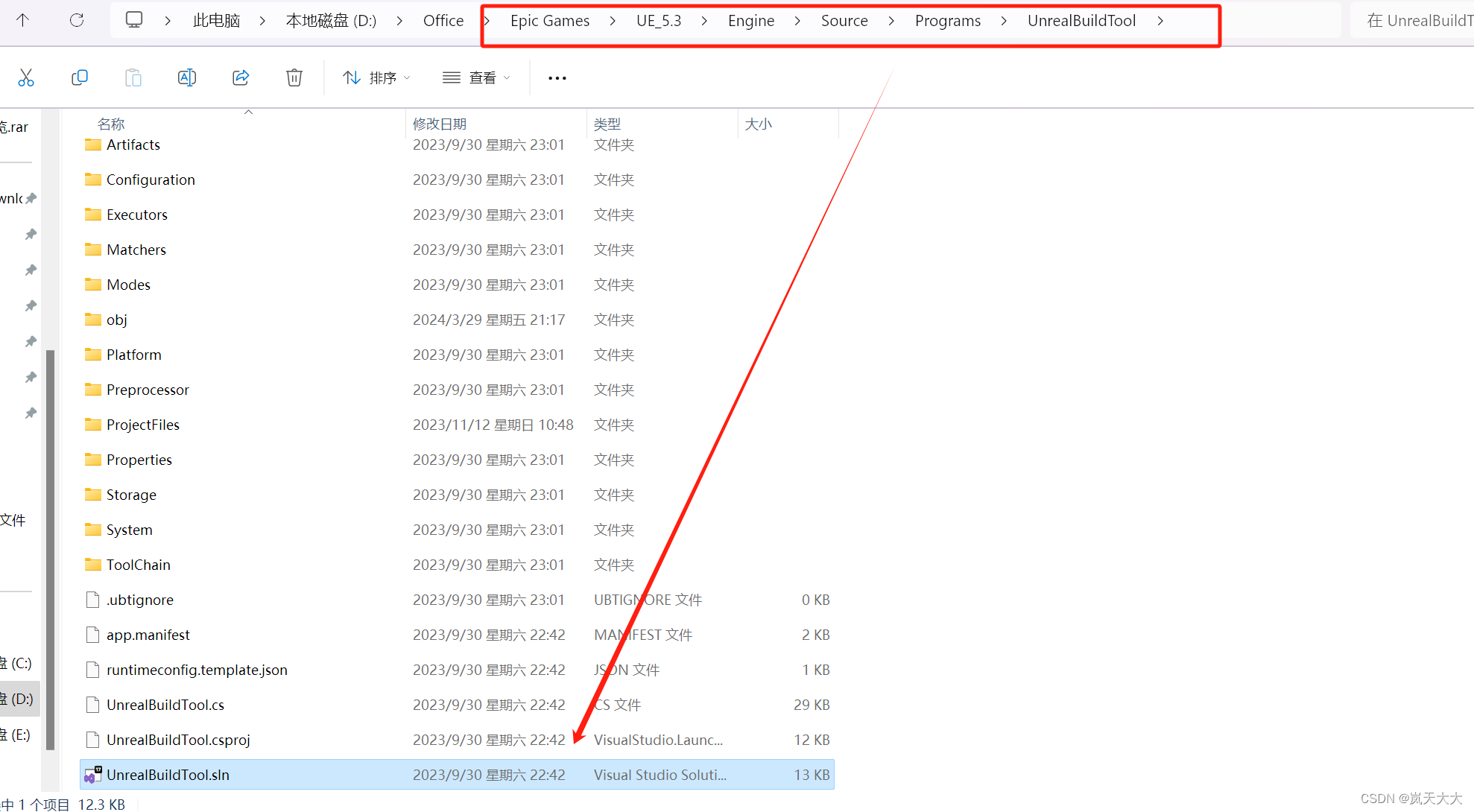Image resolution: width=1474 pixels, height=812 pixels.
Task: Click the Share icon in toolbar
Action: pyautogui.click(x=241, y=77)
